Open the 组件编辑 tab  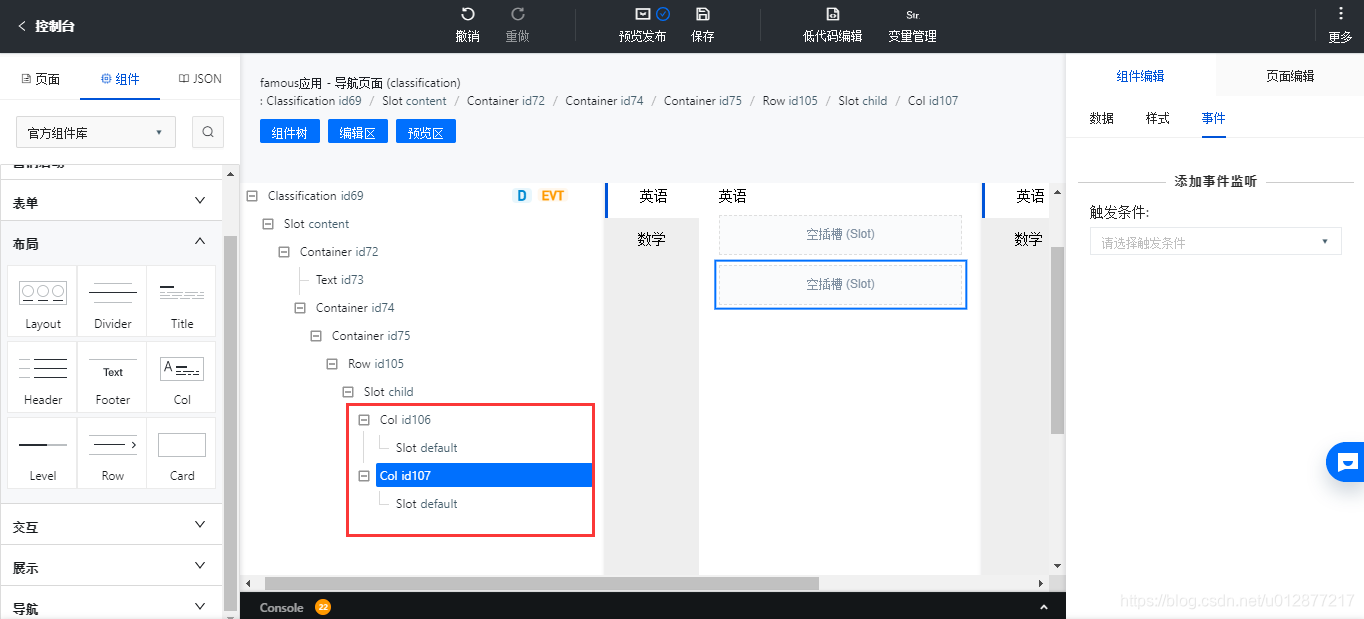click(x=1140, y=76)
